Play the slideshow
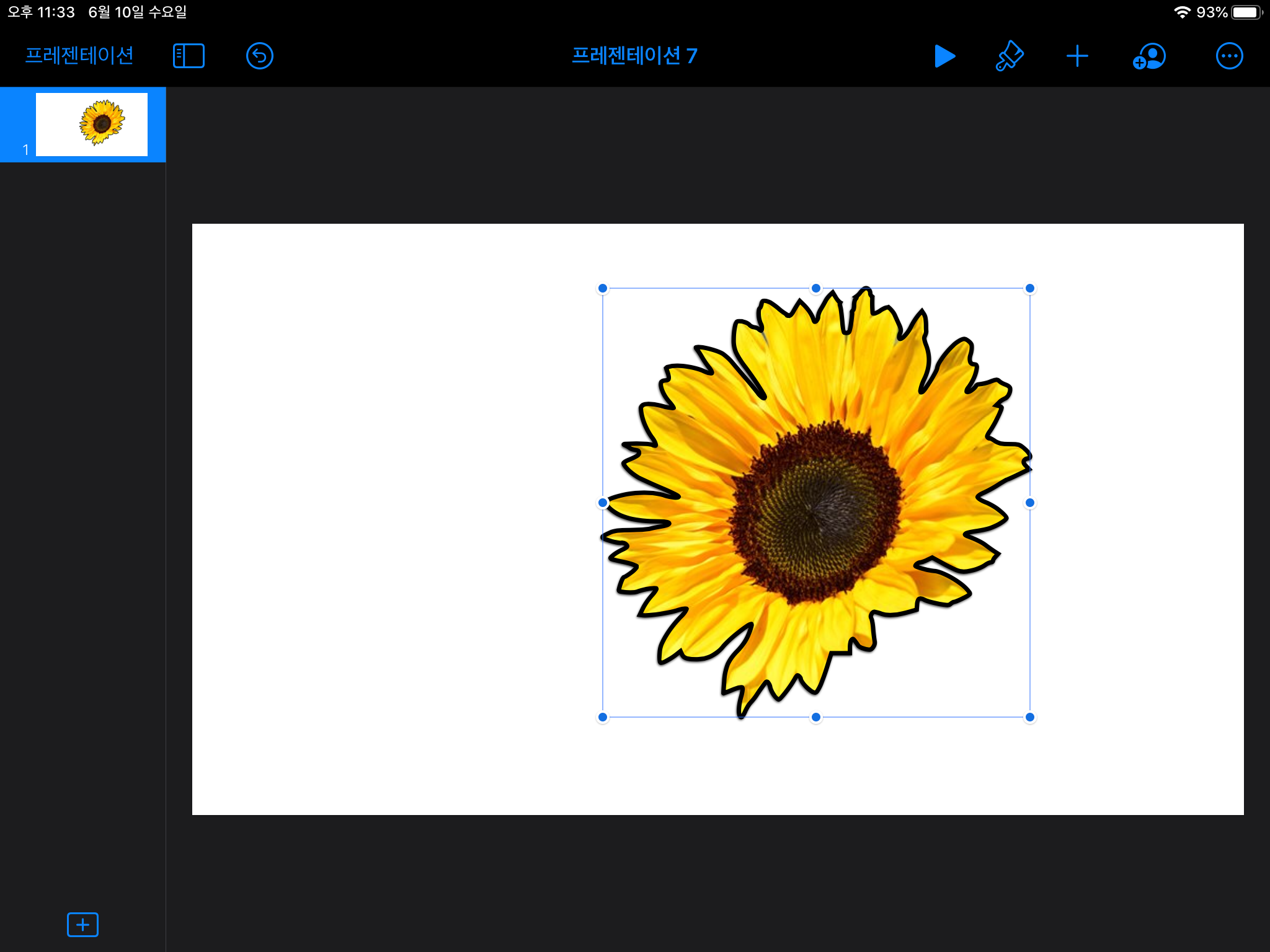The image size is (1270, 952). pyautogui.click(x=944, y=56)
